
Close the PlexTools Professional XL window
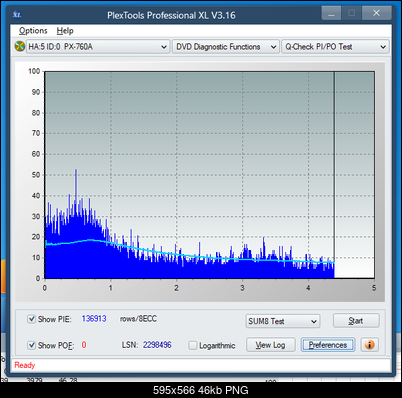tap(376, 13)
